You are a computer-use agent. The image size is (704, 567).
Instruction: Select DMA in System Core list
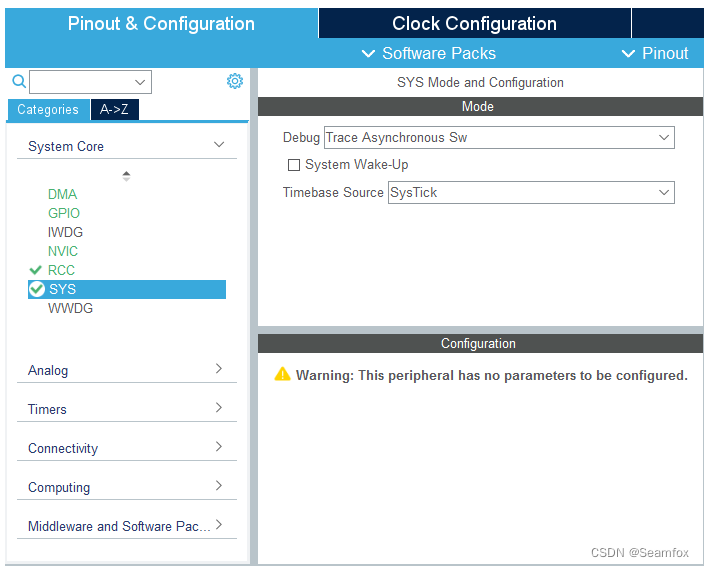point(62,194)
